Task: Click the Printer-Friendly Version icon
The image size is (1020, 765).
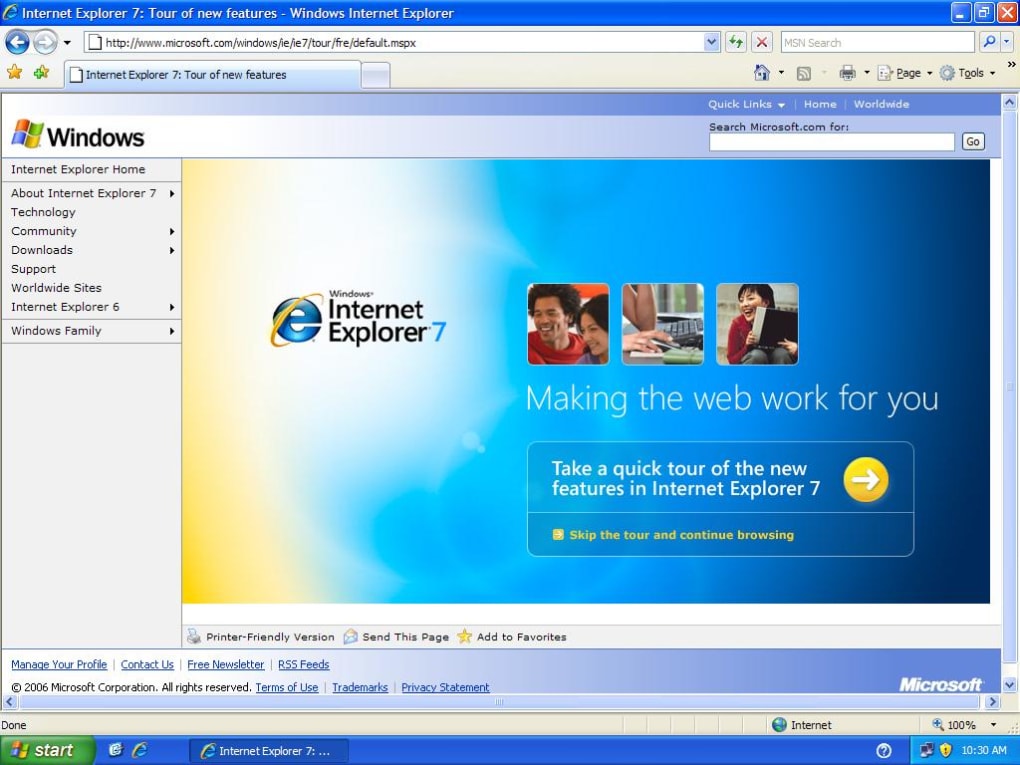Action: coord(193,636)
